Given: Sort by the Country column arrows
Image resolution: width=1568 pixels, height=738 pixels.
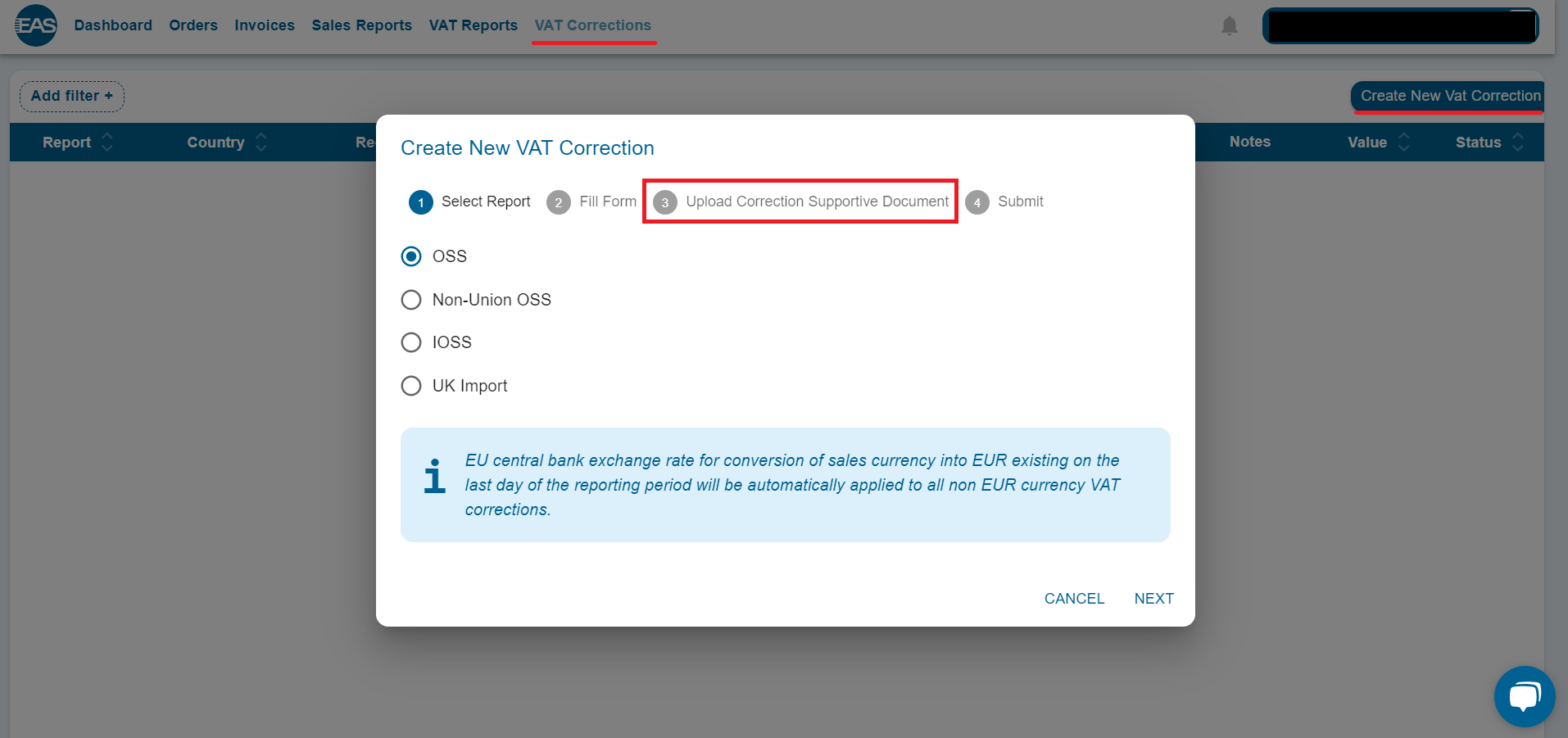Looking at the screenshot, I should point(261,143).
